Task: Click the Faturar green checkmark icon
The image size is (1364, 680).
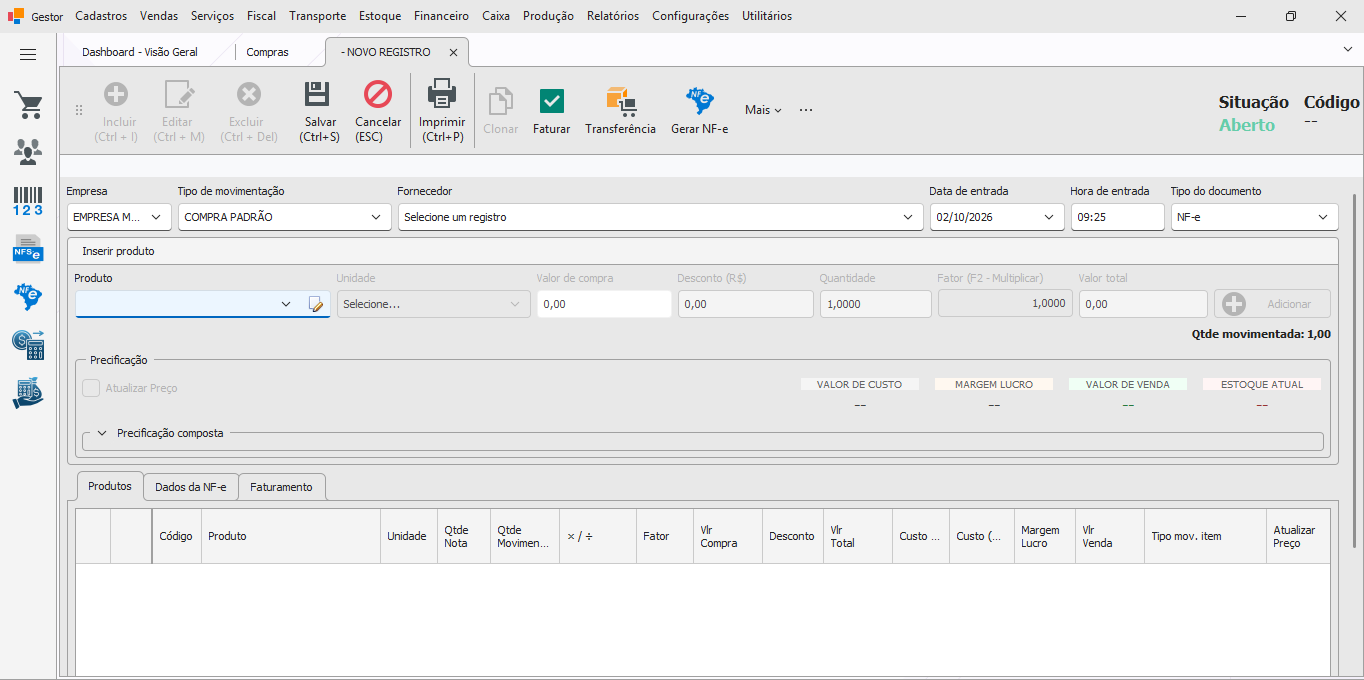Action: [551, 101]
